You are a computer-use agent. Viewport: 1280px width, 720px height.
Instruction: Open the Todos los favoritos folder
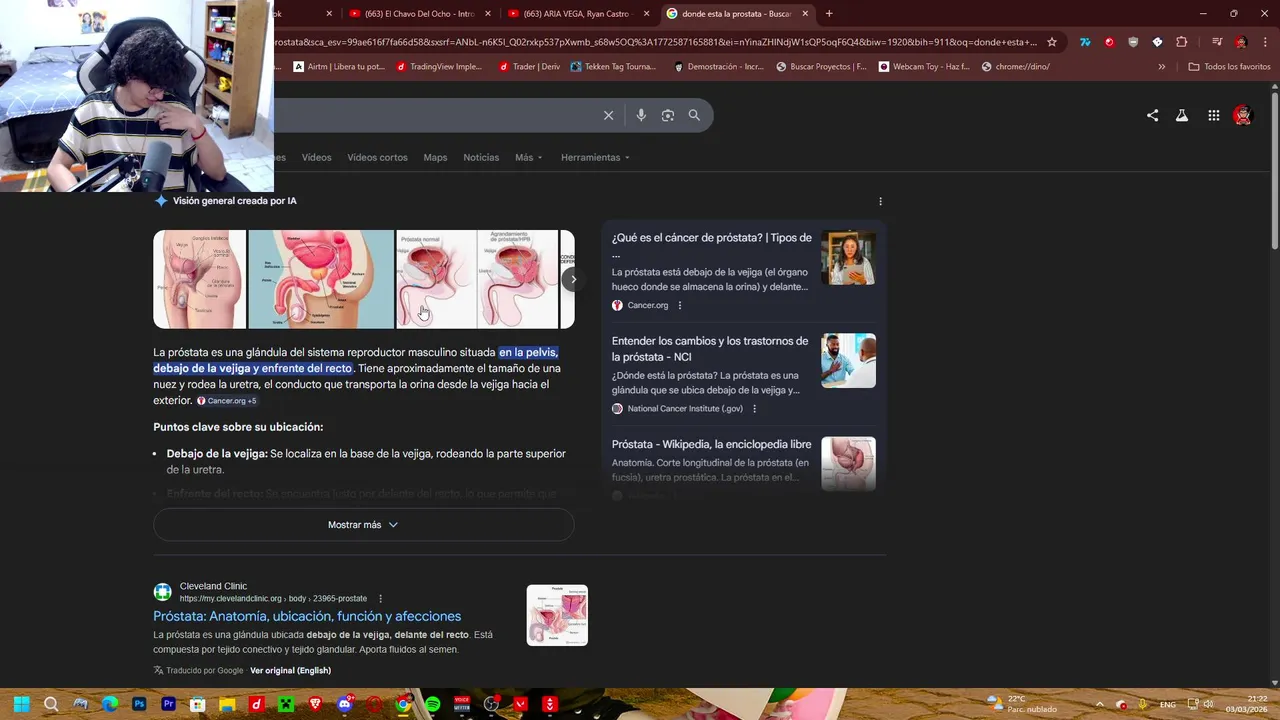point(1229,67)
